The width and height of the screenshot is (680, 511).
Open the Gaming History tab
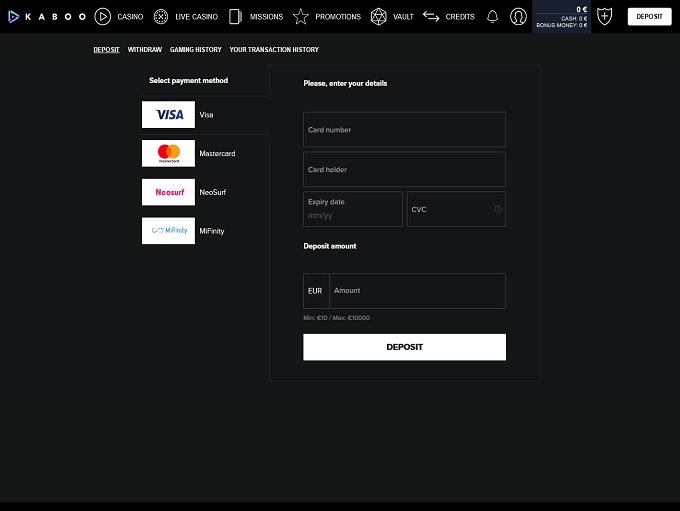pyautogui.click(x=196, y=49)
